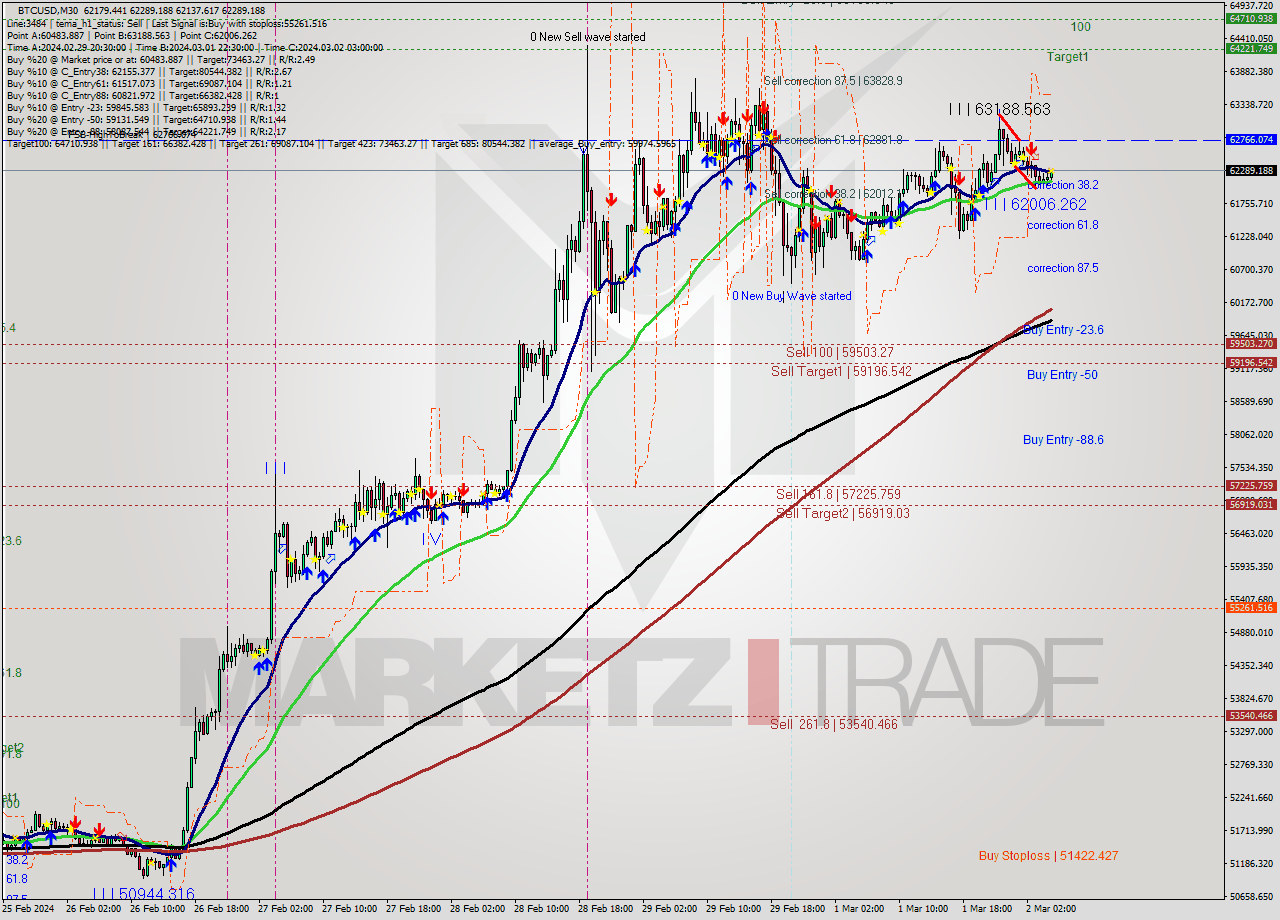Click 'Buy Stoploss | 51422.427' label
Screen dimensions: 1280x920
pos(1048,856)
